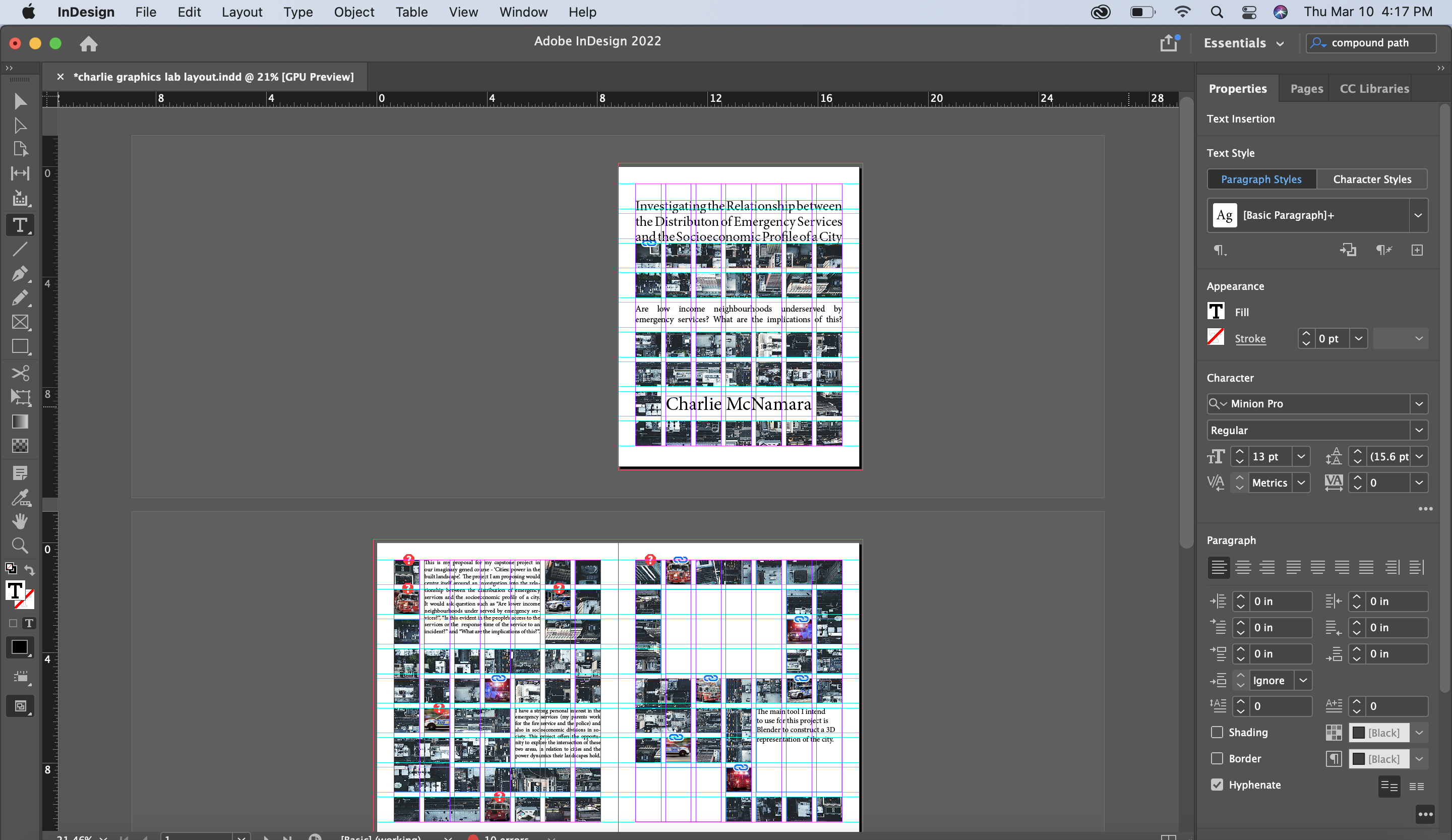Select the Type tool
Viewport: 1452px width, 840px height.
click(20, 225)
